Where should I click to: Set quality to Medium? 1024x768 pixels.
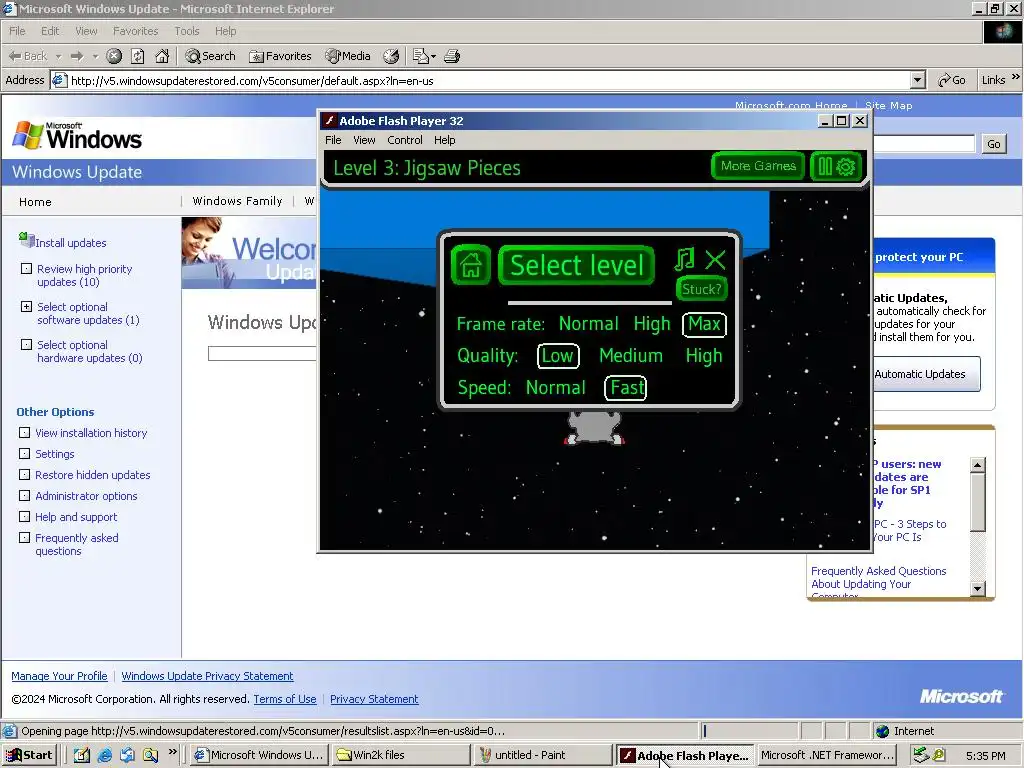pos(631,356)
